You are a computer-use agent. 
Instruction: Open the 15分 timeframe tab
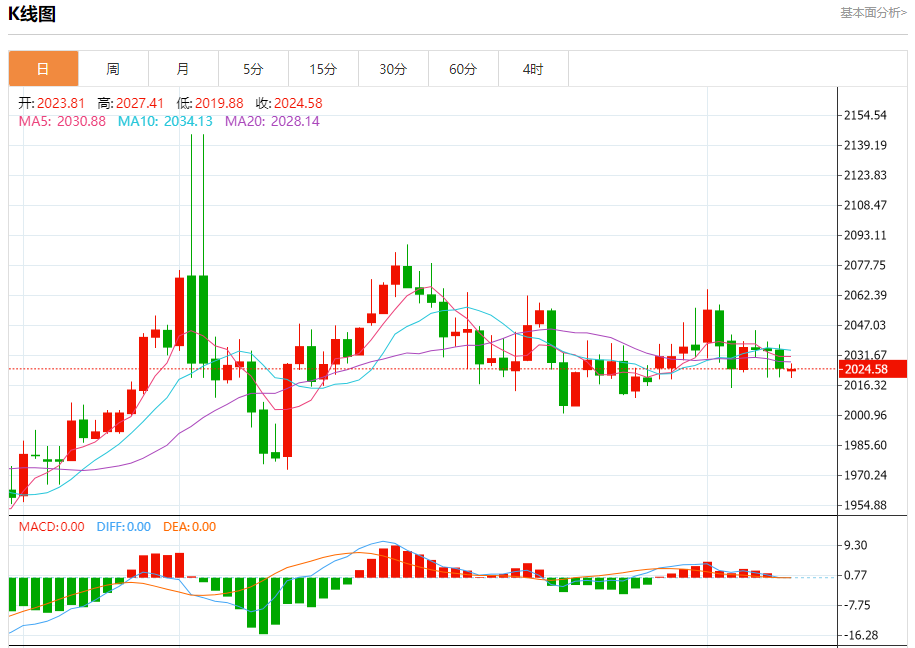tap(323, 69)
